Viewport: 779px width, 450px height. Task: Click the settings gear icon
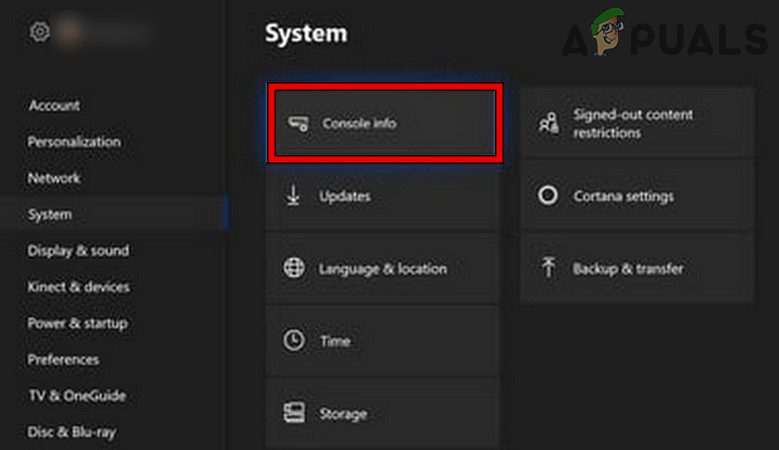coord(40,32)
